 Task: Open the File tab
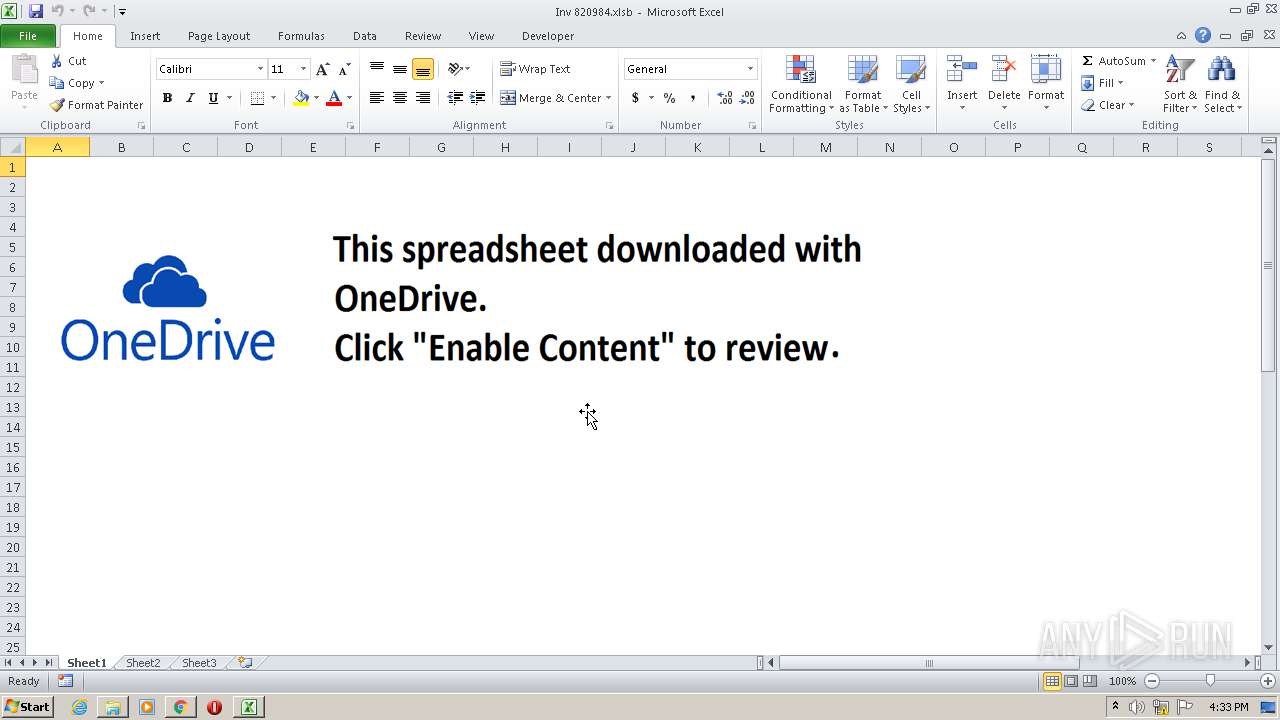tap(28, 36)
